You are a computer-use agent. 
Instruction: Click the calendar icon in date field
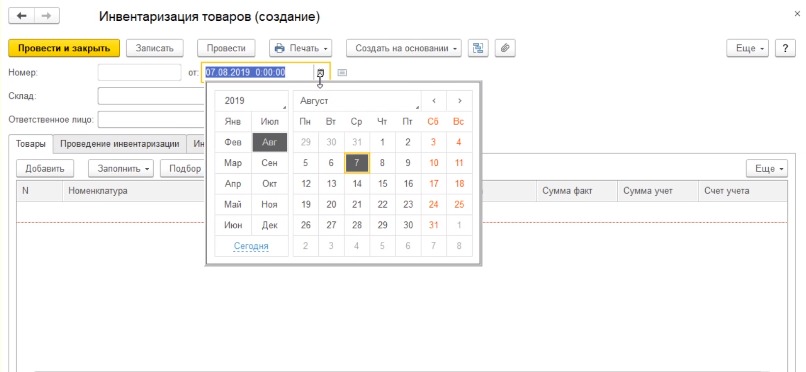[321, 73]
